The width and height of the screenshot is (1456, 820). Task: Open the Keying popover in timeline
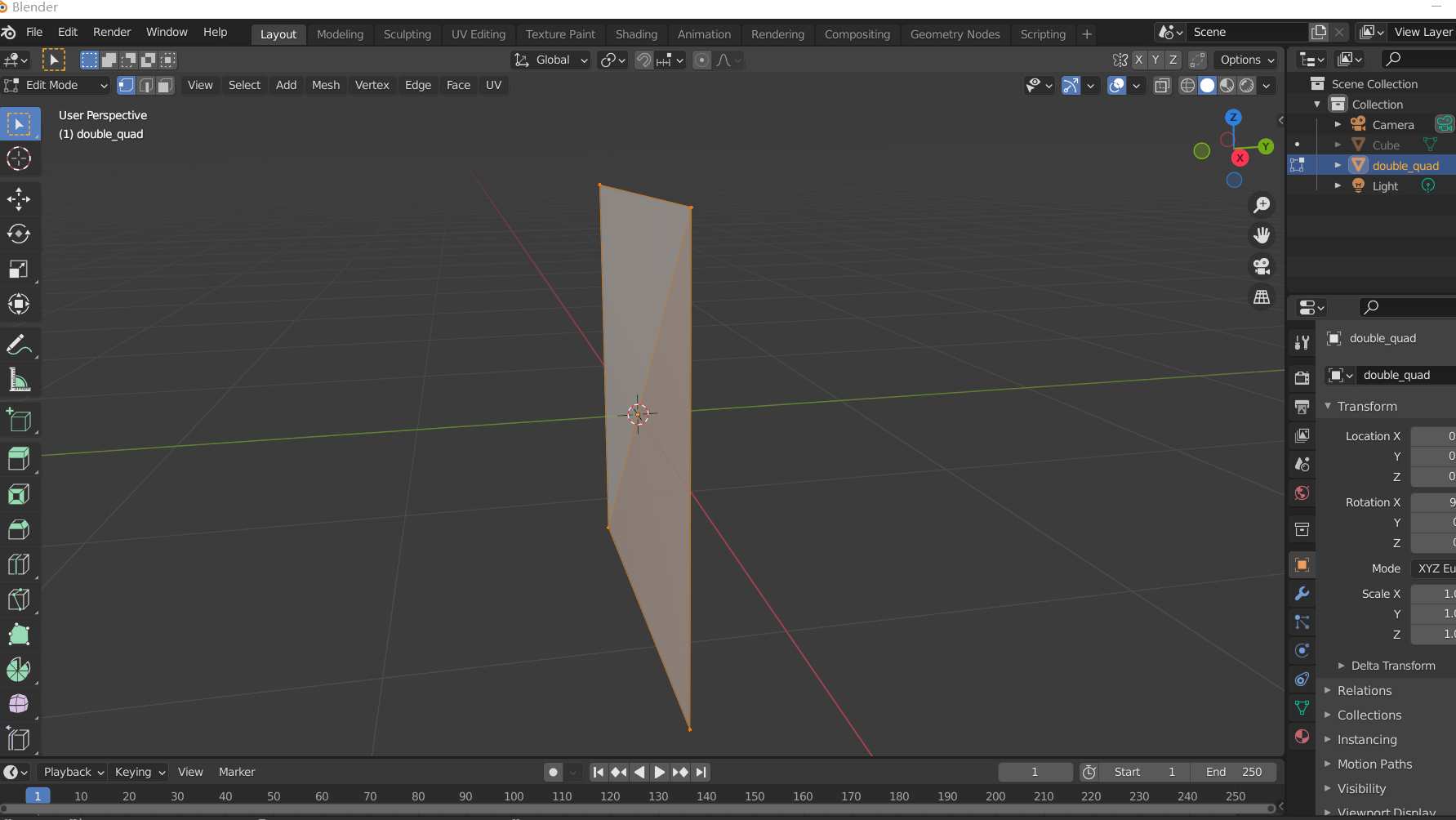tap(140, 772)
